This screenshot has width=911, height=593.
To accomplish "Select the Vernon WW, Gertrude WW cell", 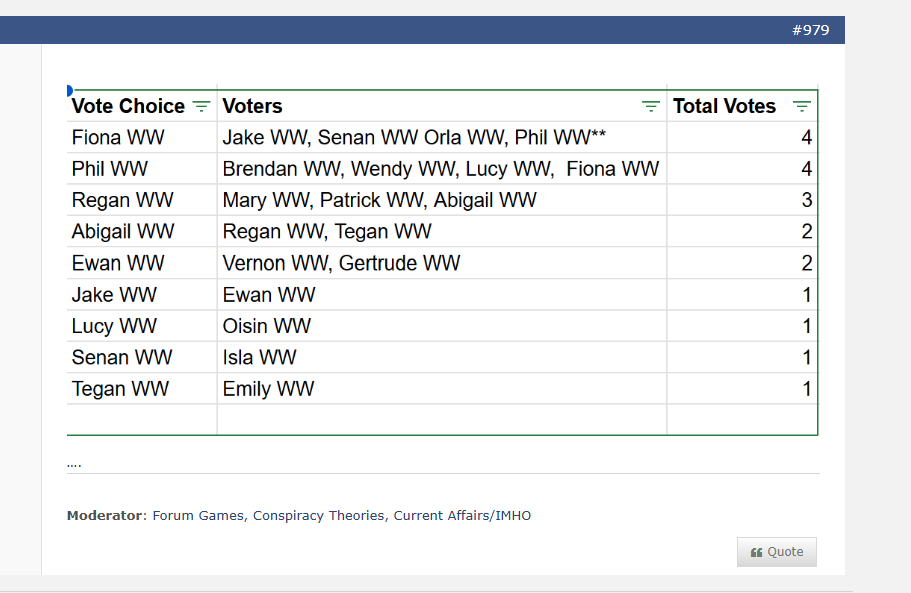I will click(x=341, y=263).
